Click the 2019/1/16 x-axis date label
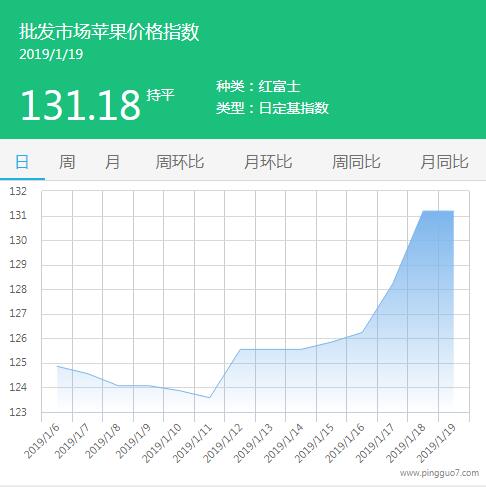486x487 pixels. 345,443
